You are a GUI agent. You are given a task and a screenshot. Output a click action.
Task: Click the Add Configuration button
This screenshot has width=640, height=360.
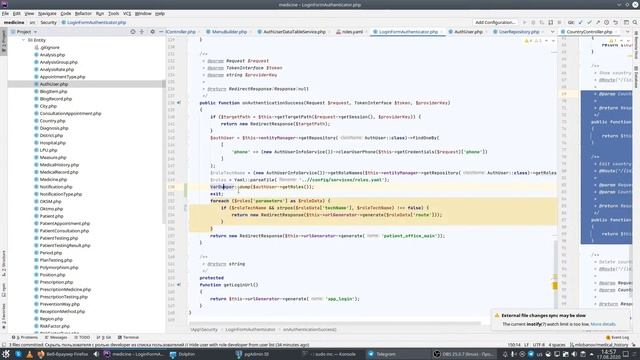(495, 22)
